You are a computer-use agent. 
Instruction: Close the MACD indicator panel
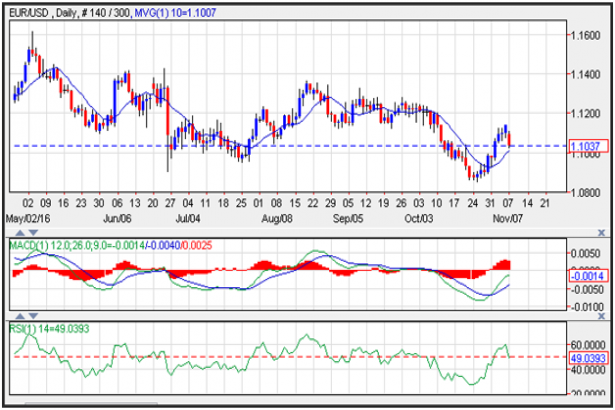[601, 230]
